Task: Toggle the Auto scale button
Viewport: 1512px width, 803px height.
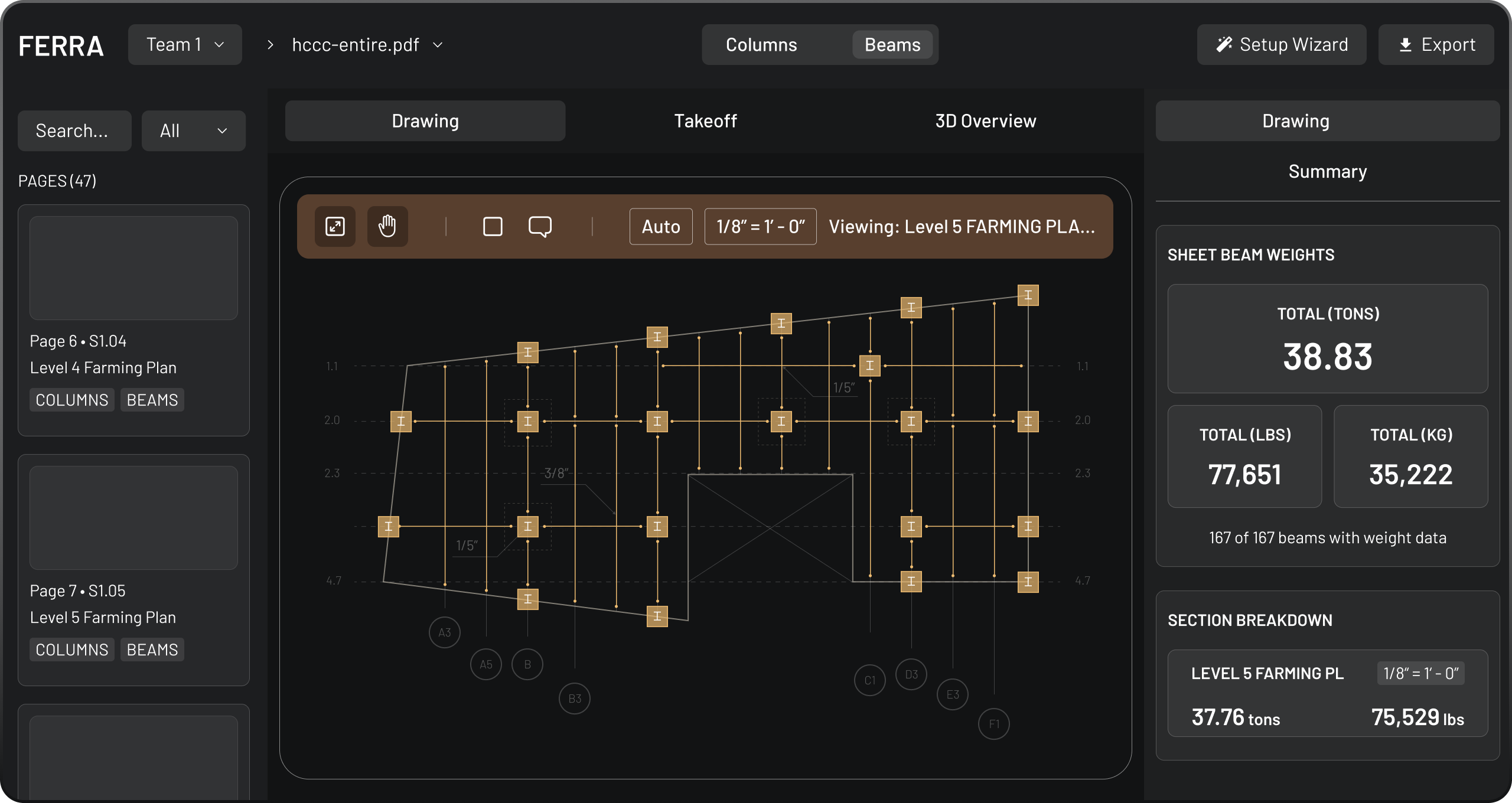Action: tap(660, 226)
